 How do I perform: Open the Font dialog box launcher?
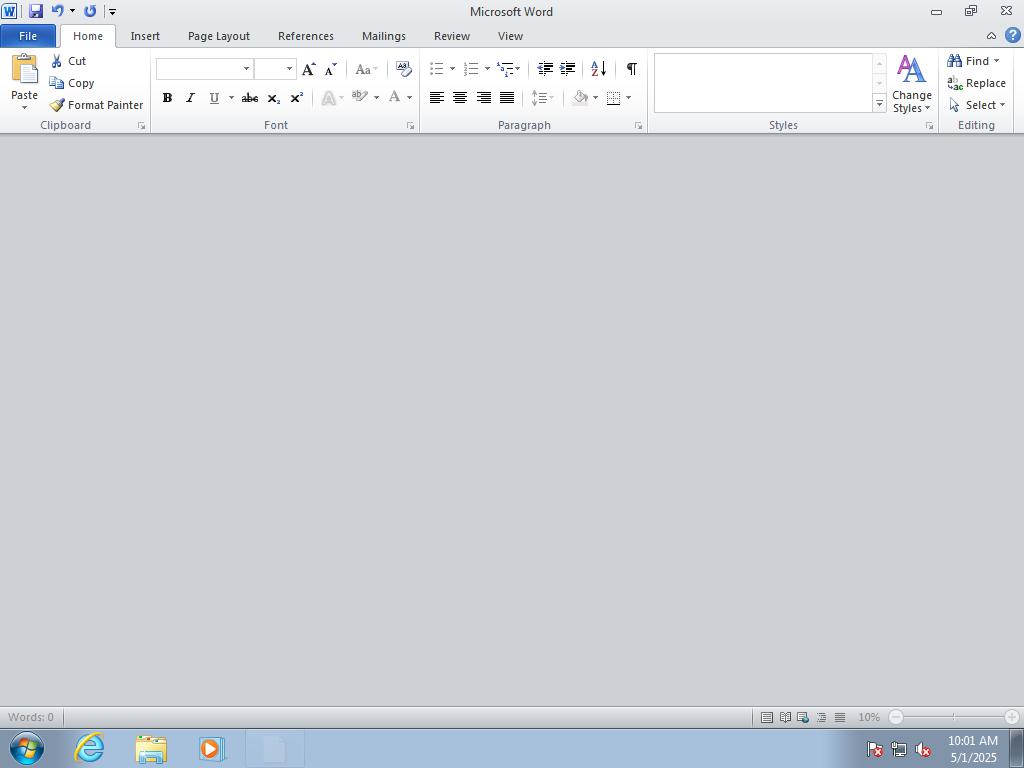(410, 125)
